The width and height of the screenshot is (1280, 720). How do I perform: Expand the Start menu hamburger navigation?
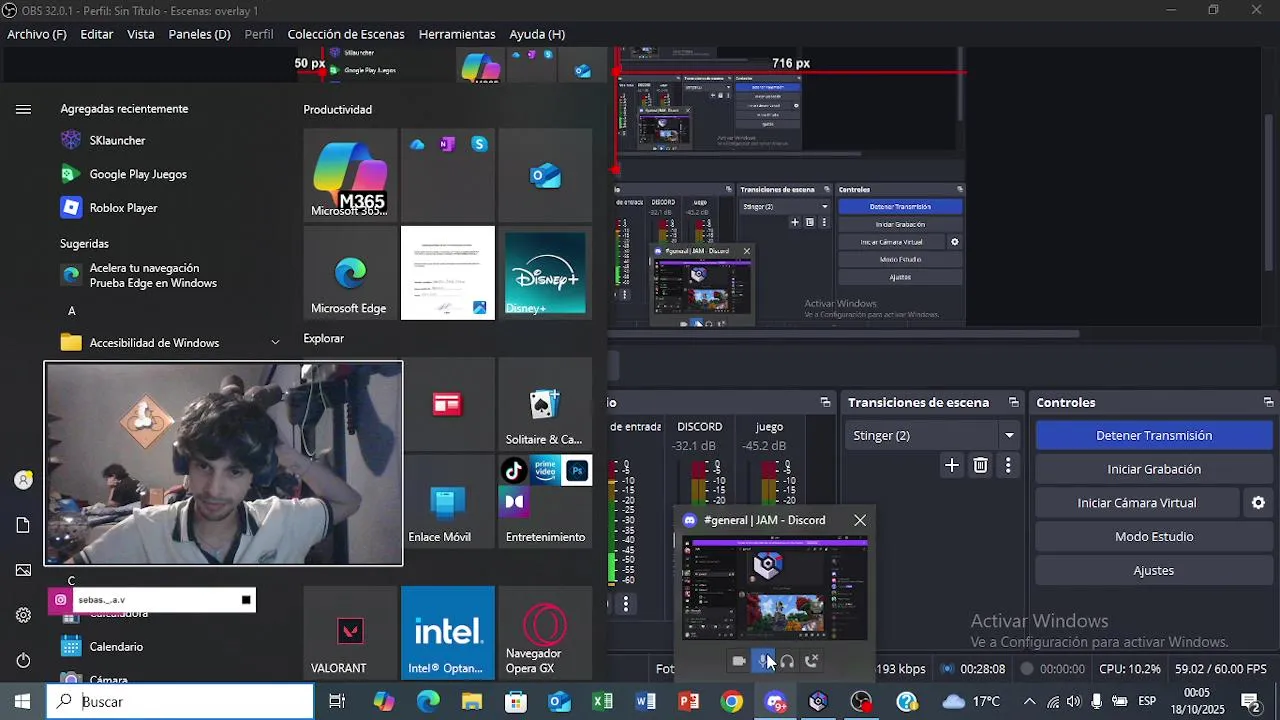(x=23, y=110)
